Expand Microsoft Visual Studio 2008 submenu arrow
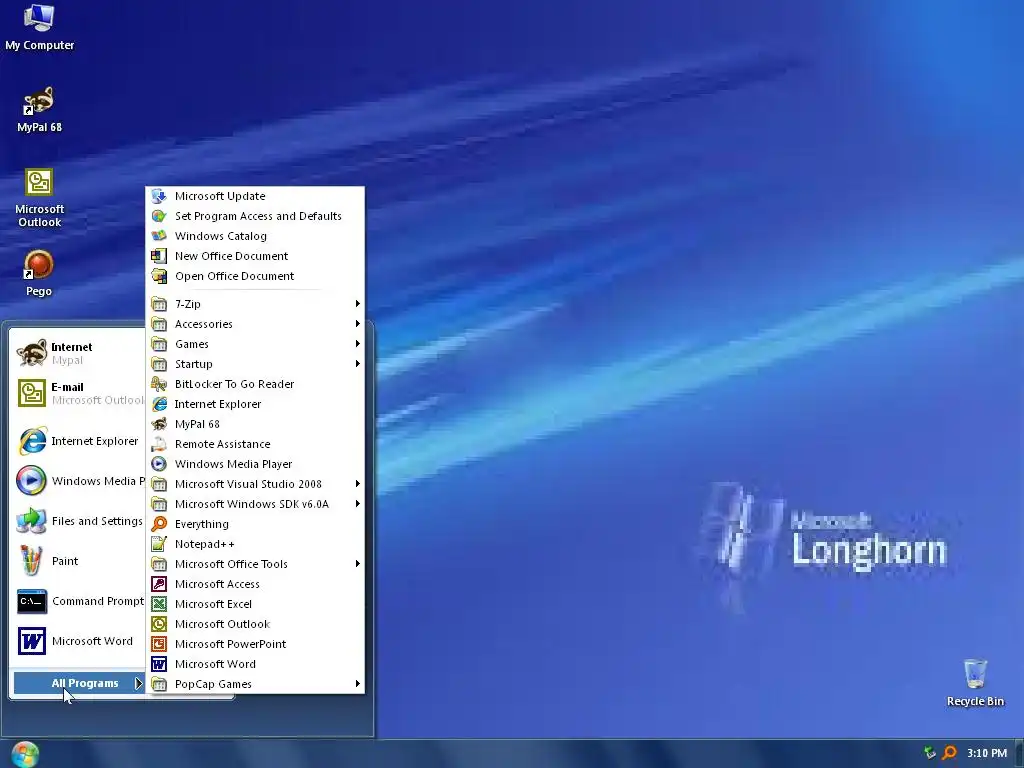 point(357,484)
